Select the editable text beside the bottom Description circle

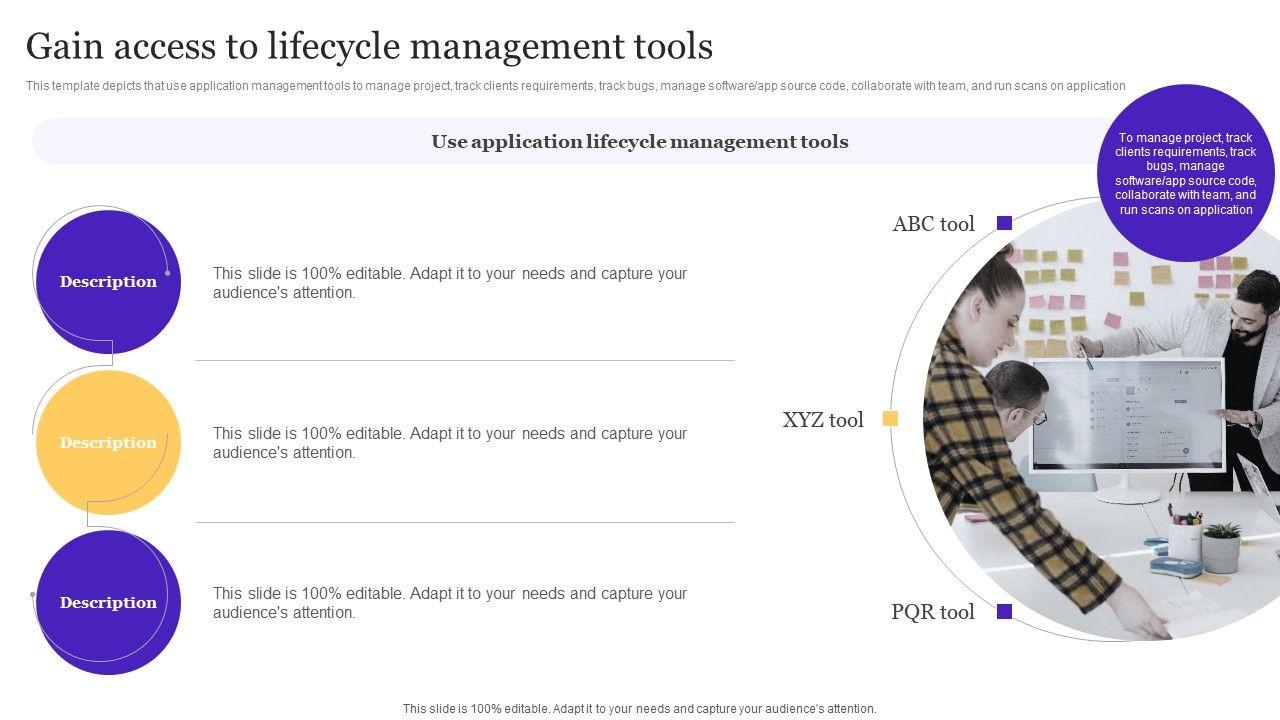450,603
